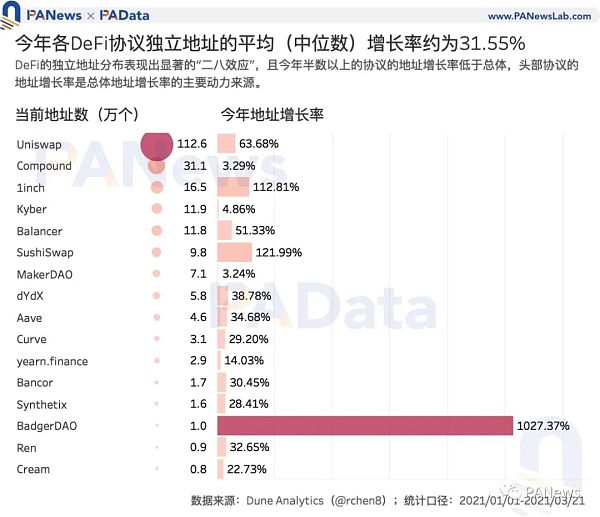Select the SushiSwap bubble marker

[156, 253]
